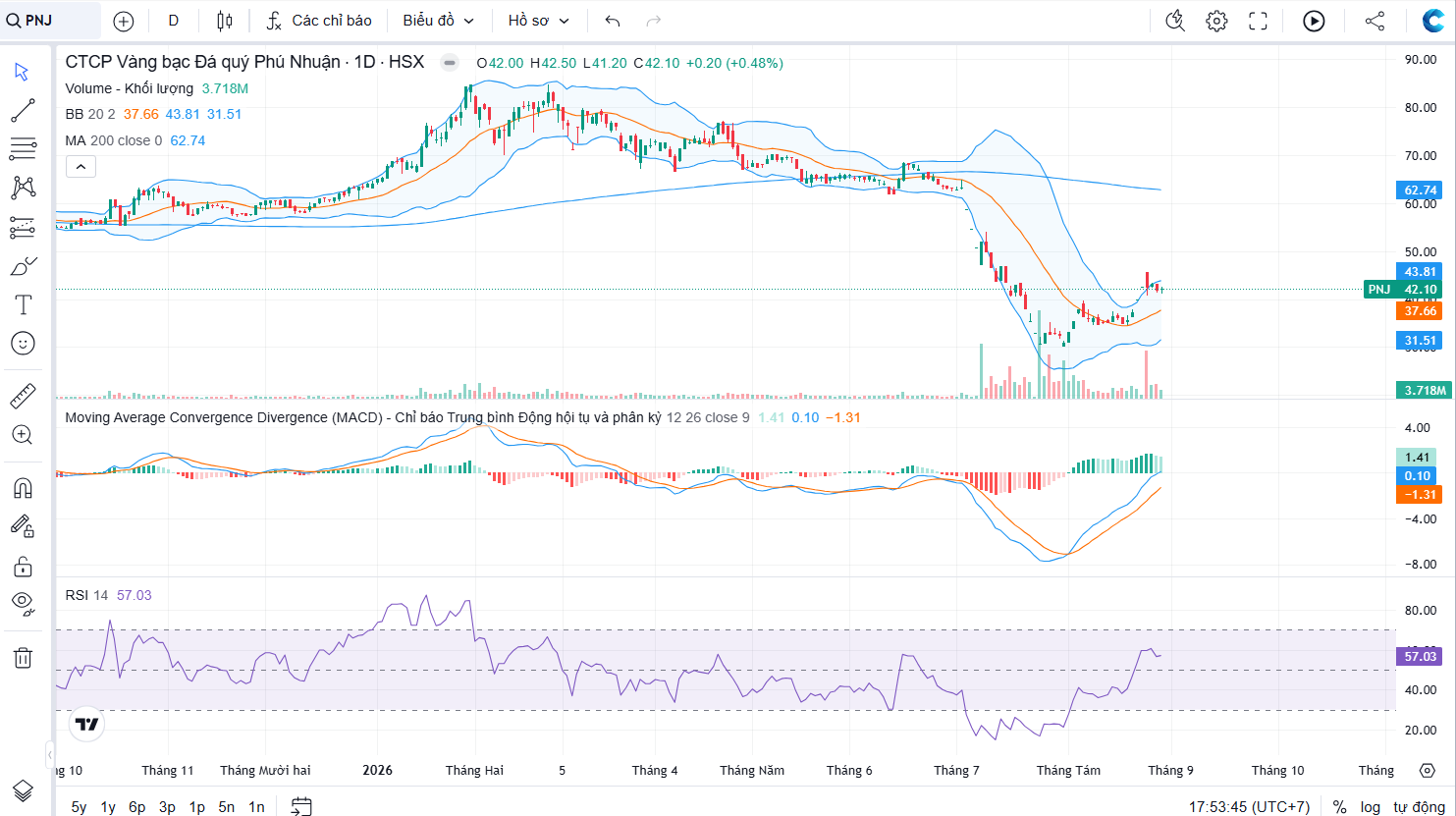This screenshot has width=1456, height=816.
Task: Activate the magnet snap mode
Action: (23, 487)
